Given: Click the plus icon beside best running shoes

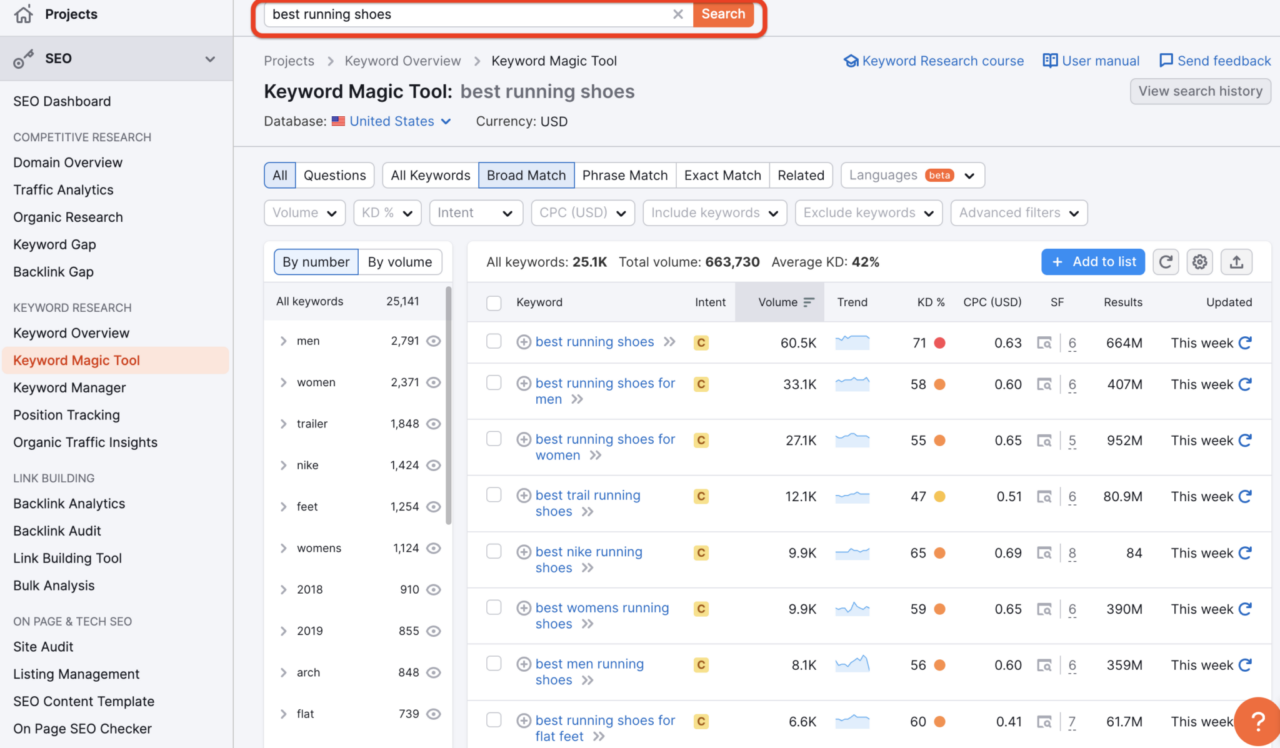Looking at the screenshot, I should (523, 342).
